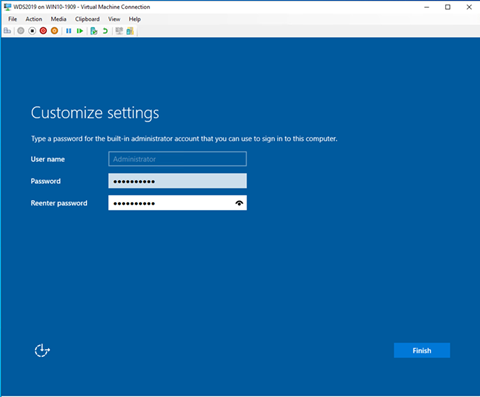Click the 'Reenter password' label
480x397 pixels.
coord(59,203)
